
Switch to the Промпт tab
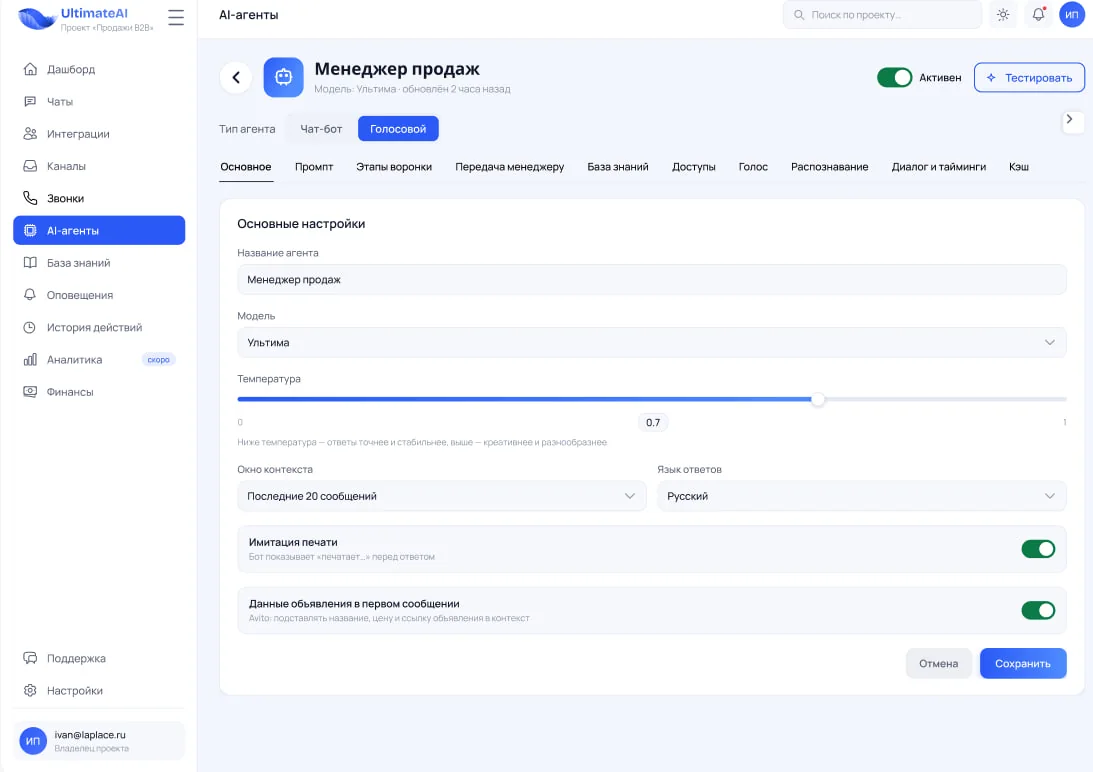pyautogui.click(x=314, y=167)
